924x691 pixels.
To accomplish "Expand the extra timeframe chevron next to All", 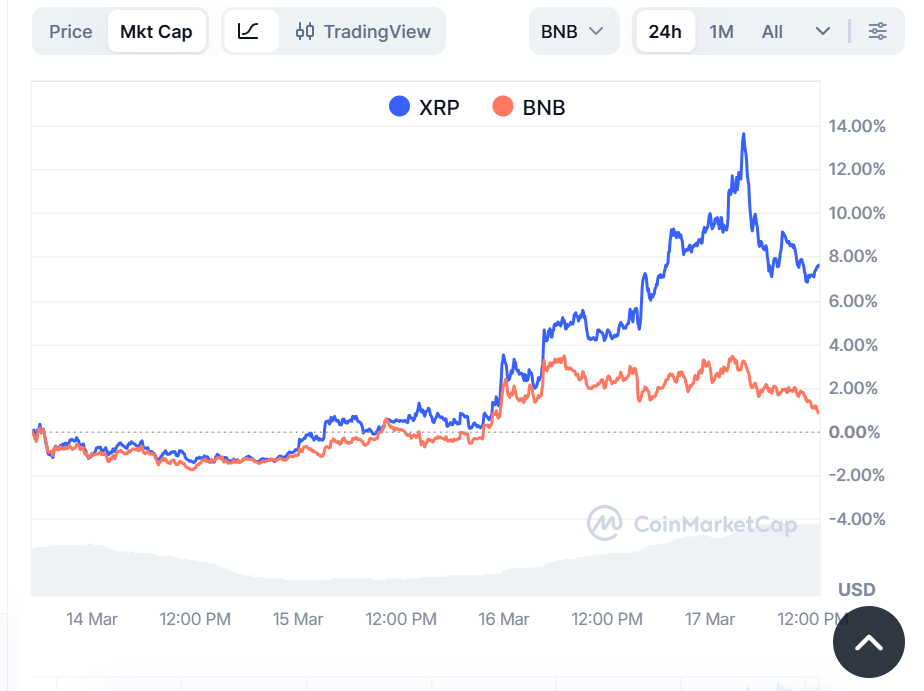I will click(822, 31).
